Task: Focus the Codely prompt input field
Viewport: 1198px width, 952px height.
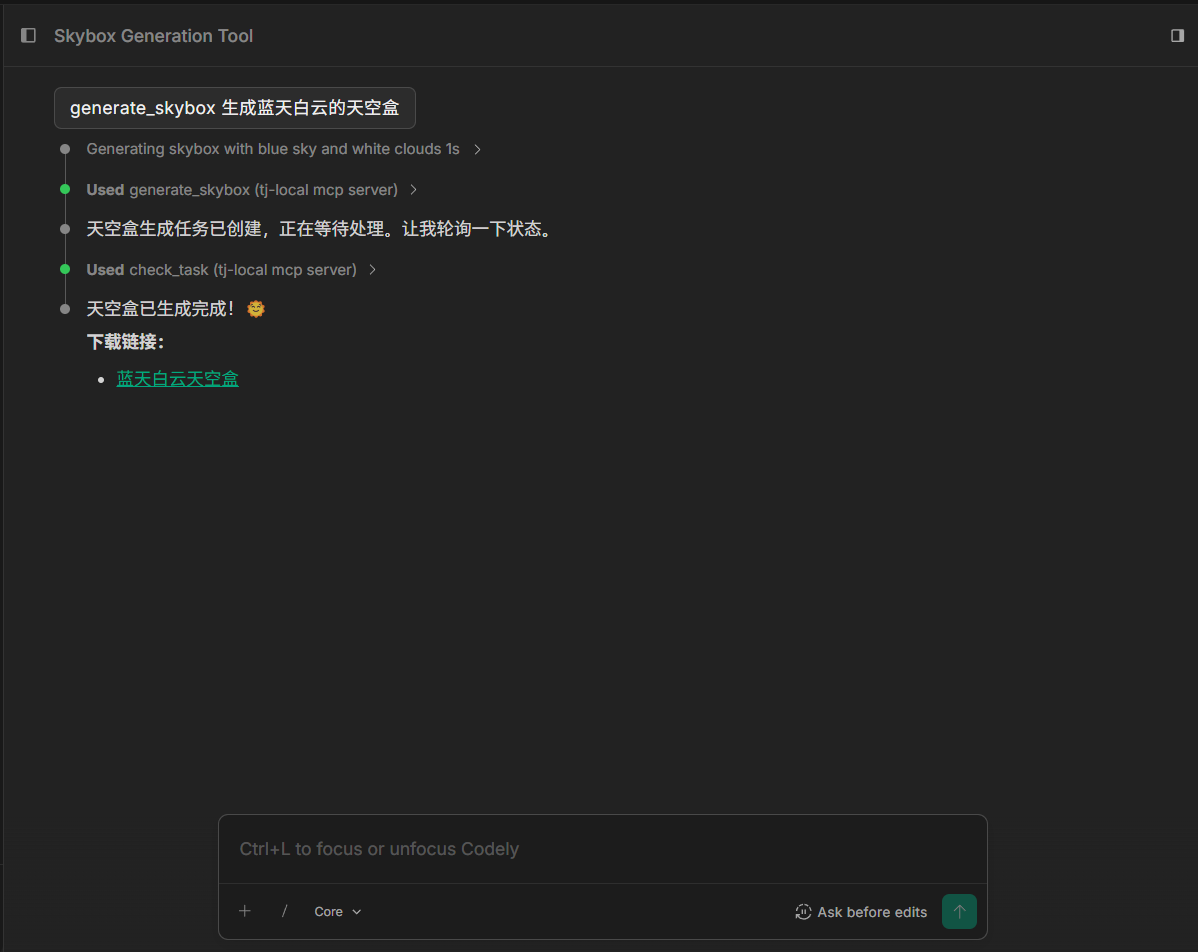Action: 602,849
